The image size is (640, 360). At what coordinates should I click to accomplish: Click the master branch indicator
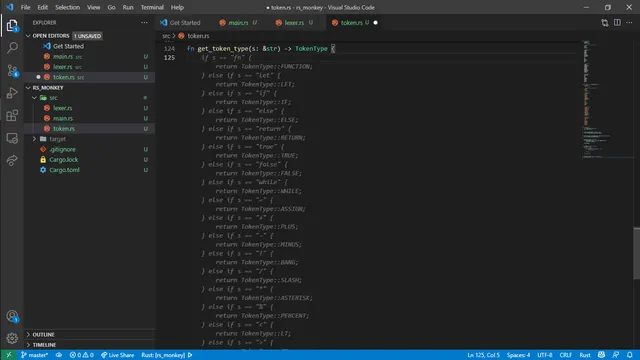(34, 355)
